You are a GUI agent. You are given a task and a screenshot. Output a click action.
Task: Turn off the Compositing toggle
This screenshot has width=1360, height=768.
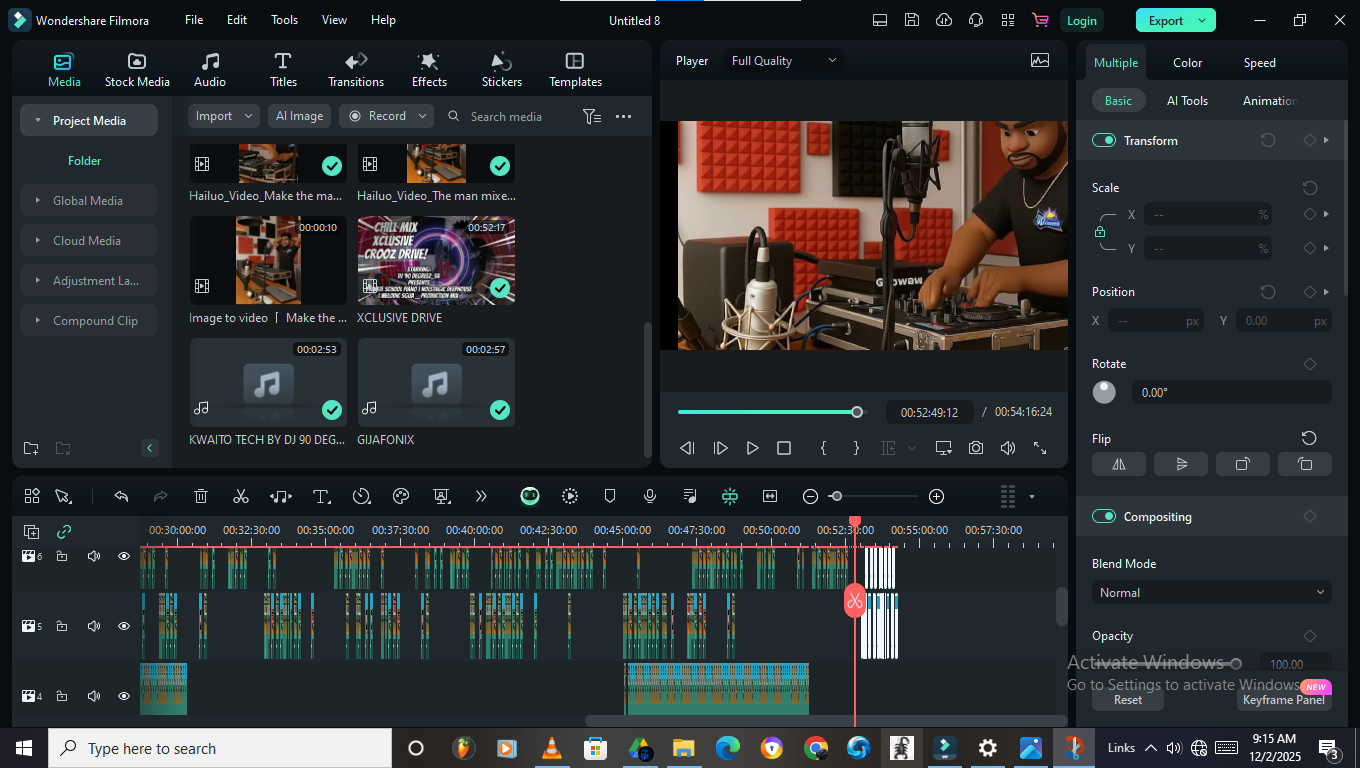[x=1104, y=517]
